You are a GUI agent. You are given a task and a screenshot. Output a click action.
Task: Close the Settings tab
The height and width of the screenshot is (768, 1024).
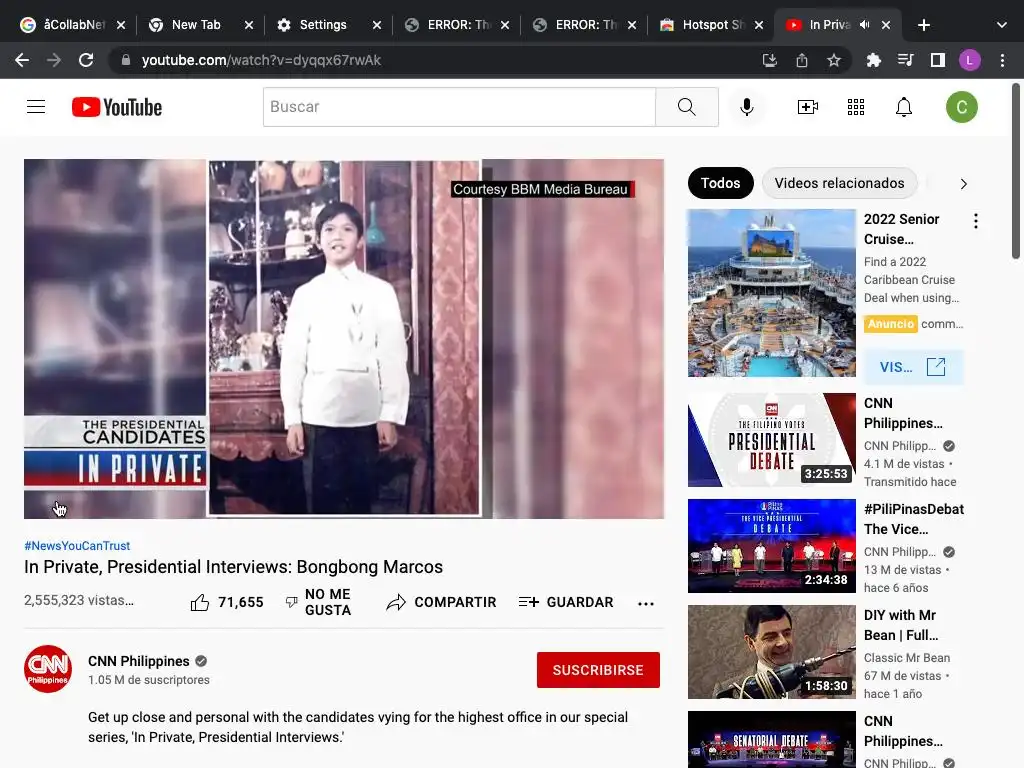377,25
